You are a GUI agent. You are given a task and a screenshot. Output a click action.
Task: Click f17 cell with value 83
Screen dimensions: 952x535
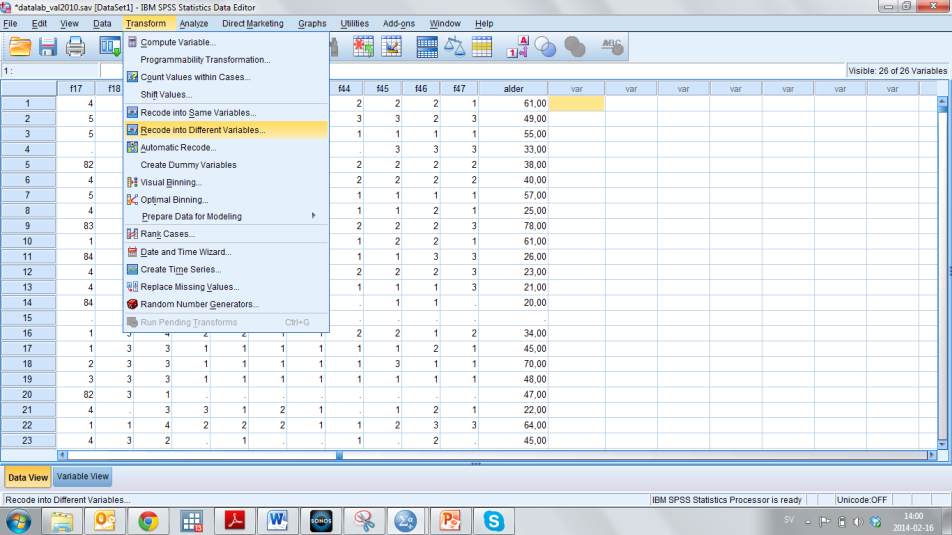point(76,226)
